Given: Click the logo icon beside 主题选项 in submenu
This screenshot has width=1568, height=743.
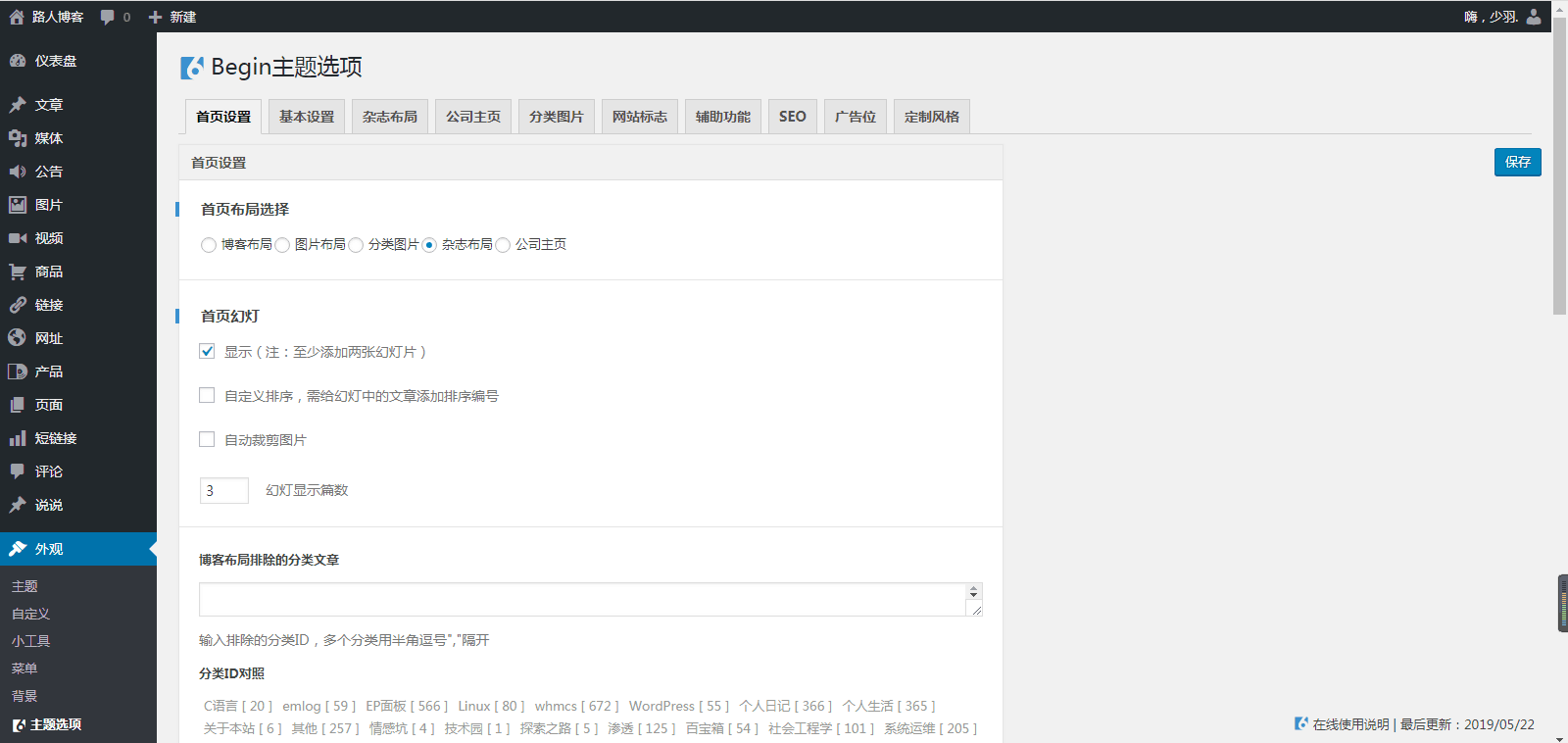Looking at the screenshot, I should (19, 725).
